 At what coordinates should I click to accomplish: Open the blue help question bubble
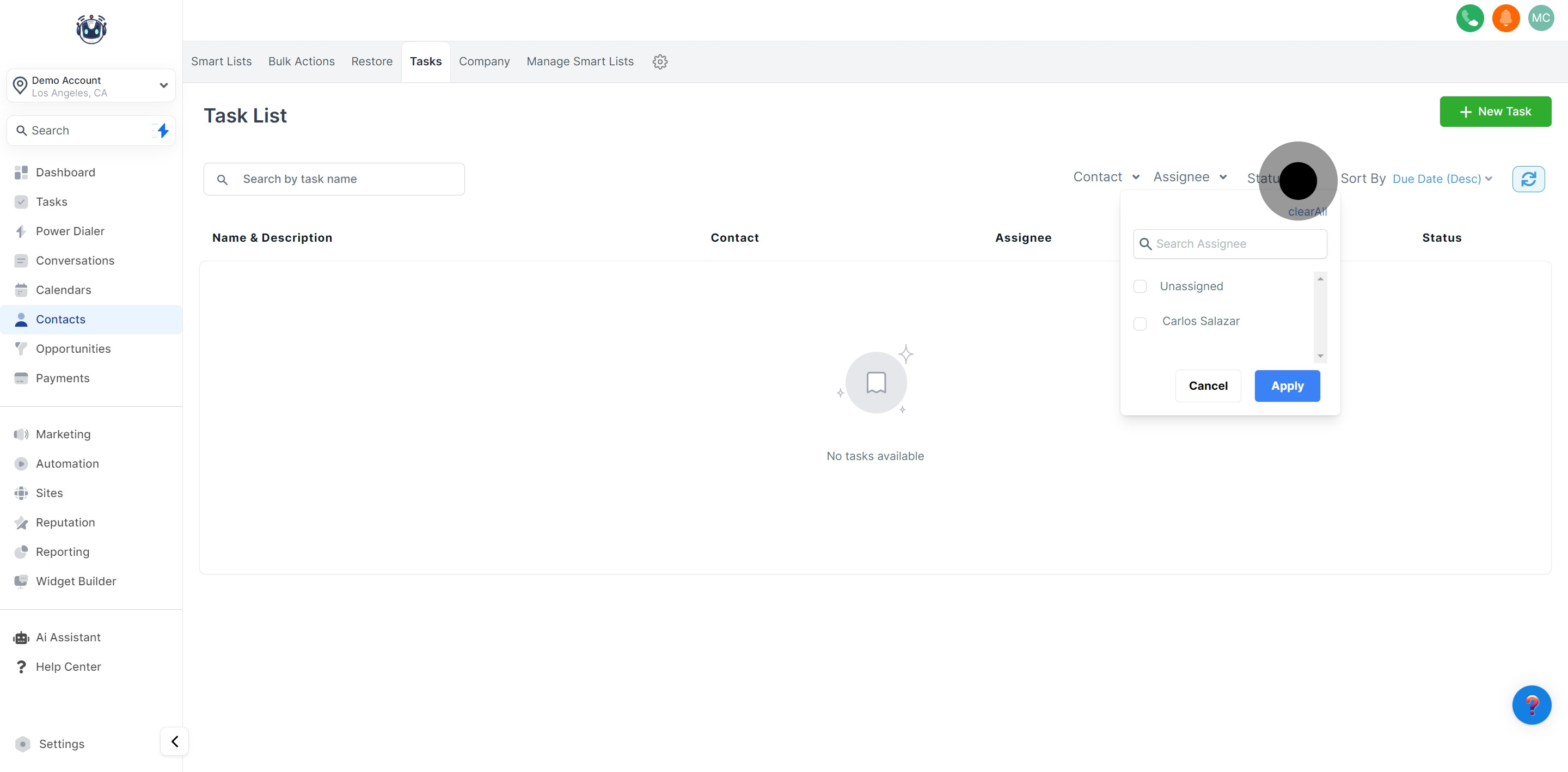[x=1531, y=704]
